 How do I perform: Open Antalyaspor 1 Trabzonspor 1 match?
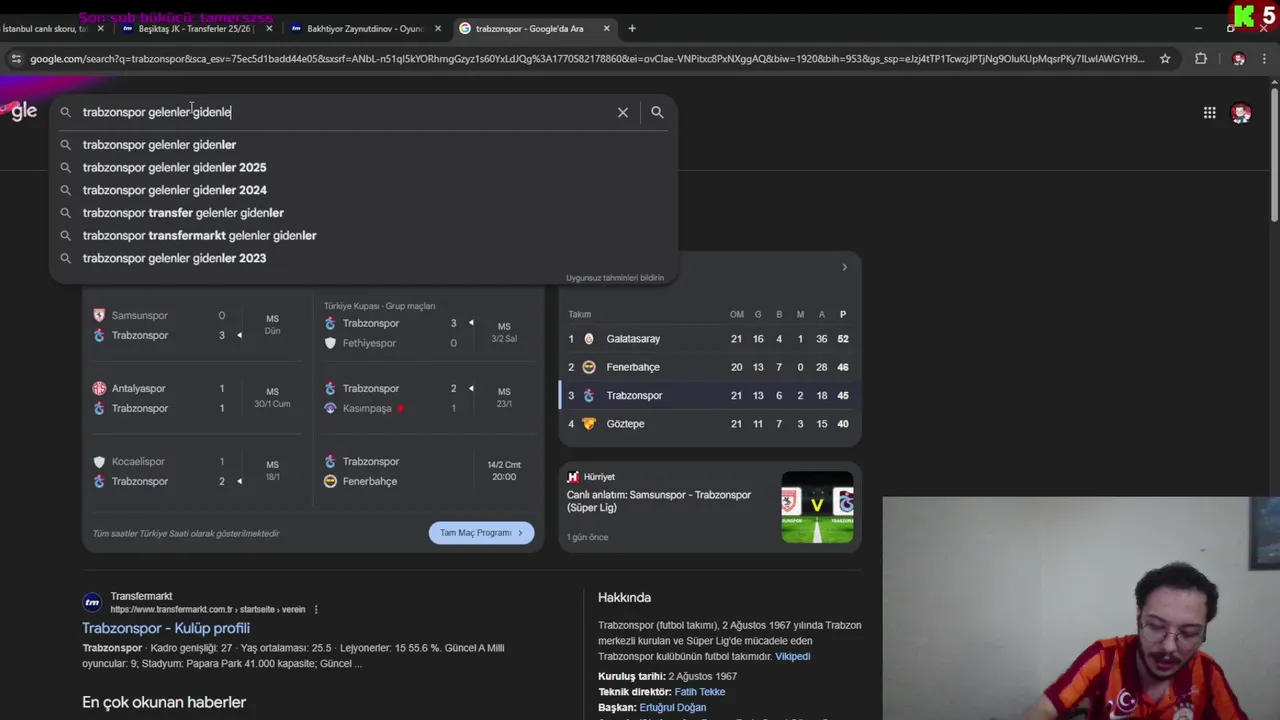coord(197,398)
